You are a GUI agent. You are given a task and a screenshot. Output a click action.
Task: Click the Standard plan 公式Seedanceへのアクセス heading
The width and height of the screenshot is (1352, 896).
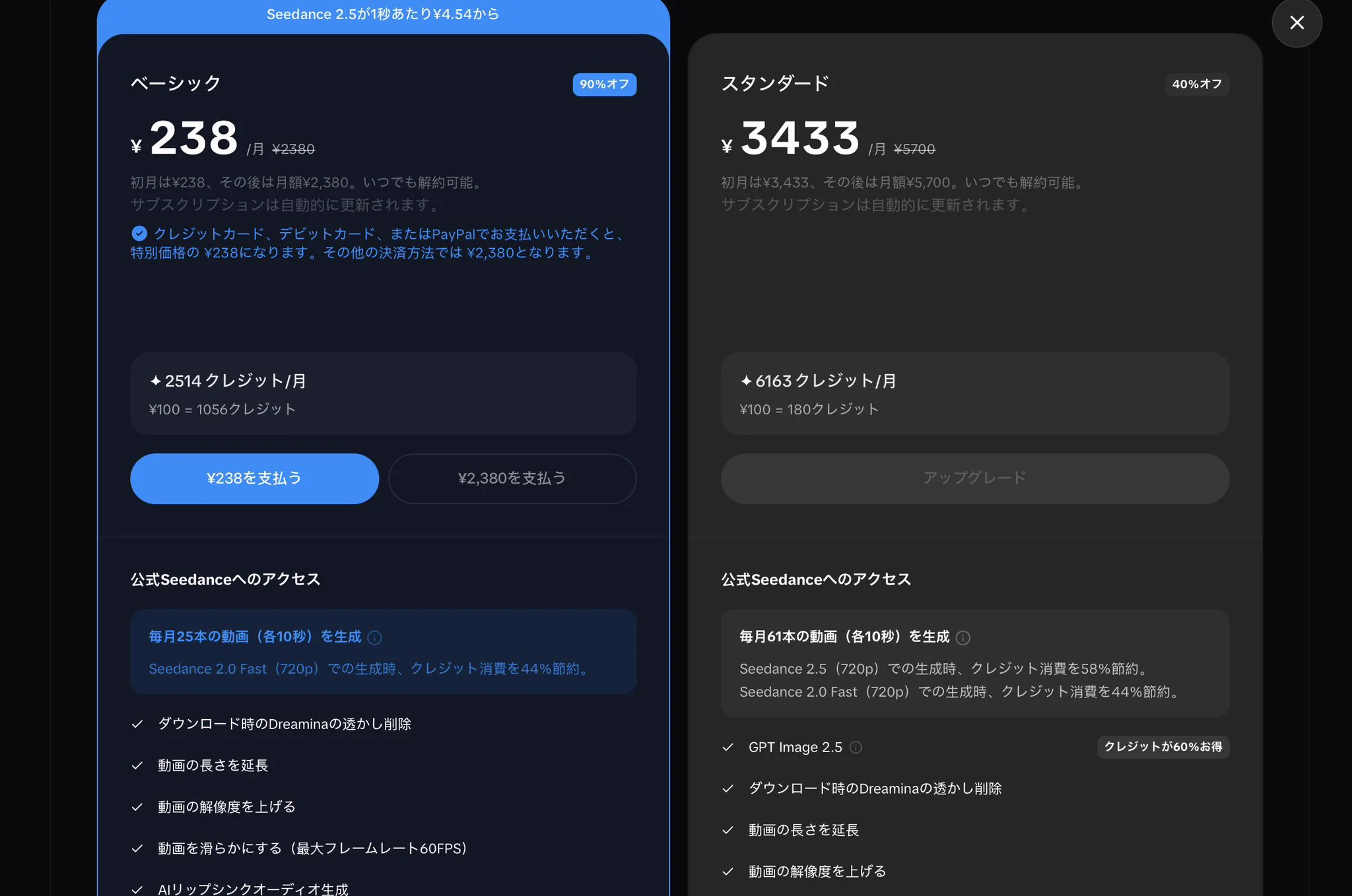[x=816, y=579]
